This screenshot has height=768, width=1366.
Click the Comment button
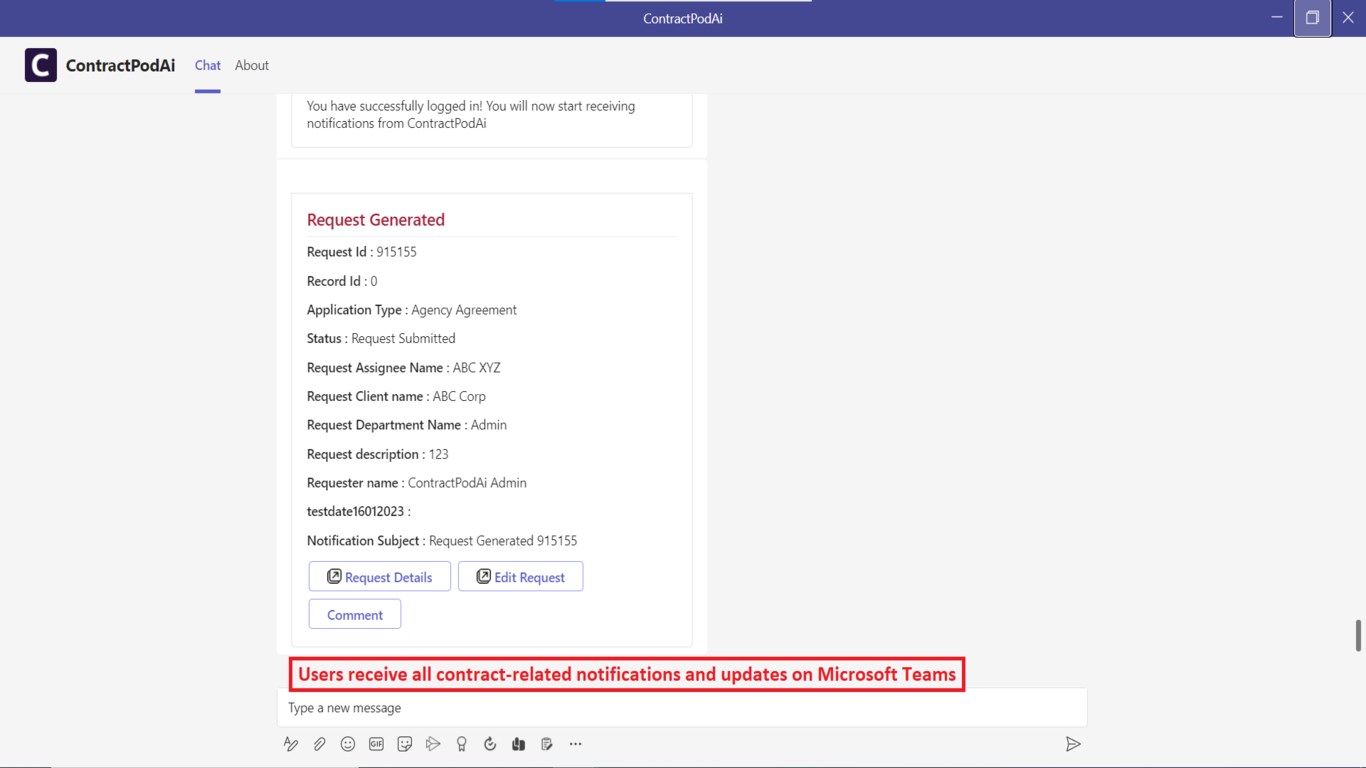click(355, 614)
